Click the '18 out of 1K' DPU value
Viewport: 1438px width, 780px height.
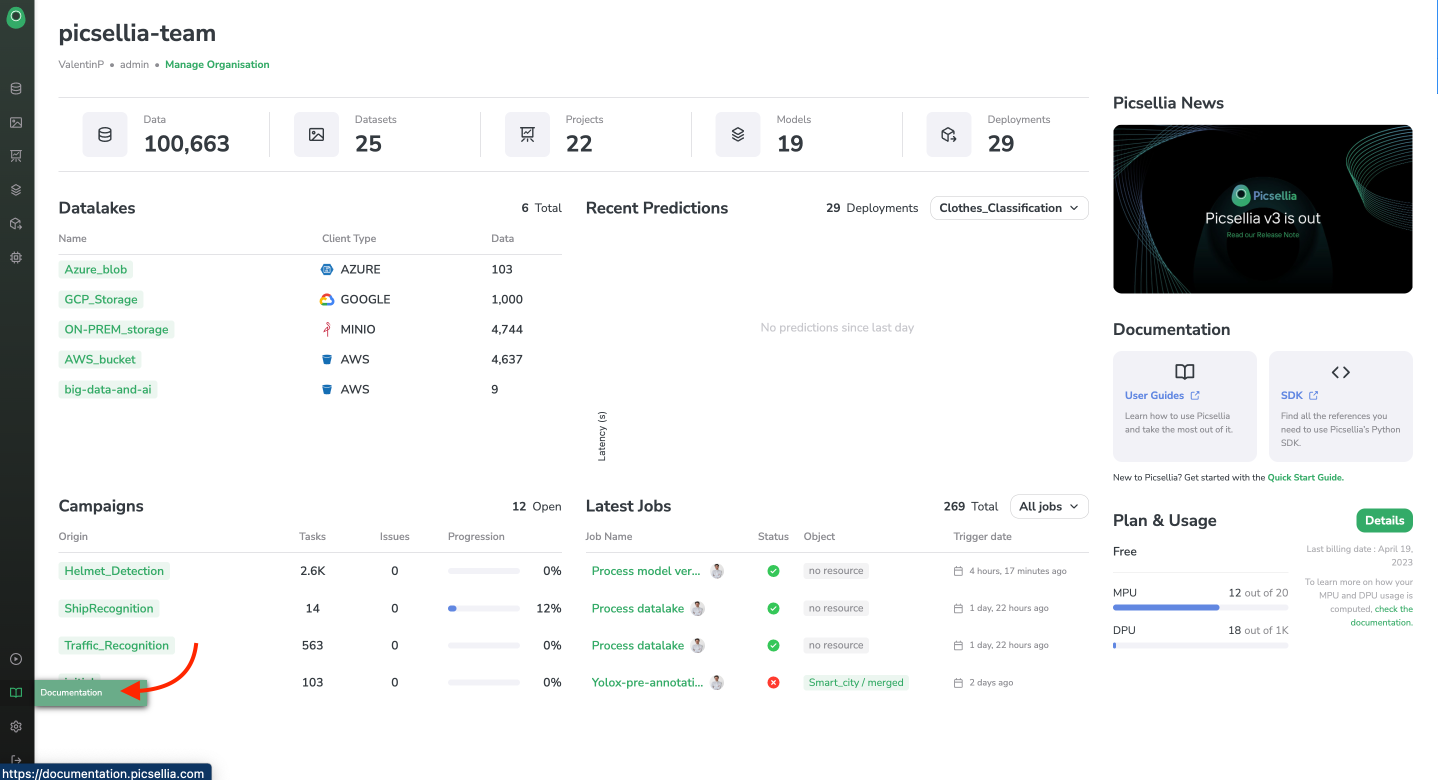(1258, 630)
